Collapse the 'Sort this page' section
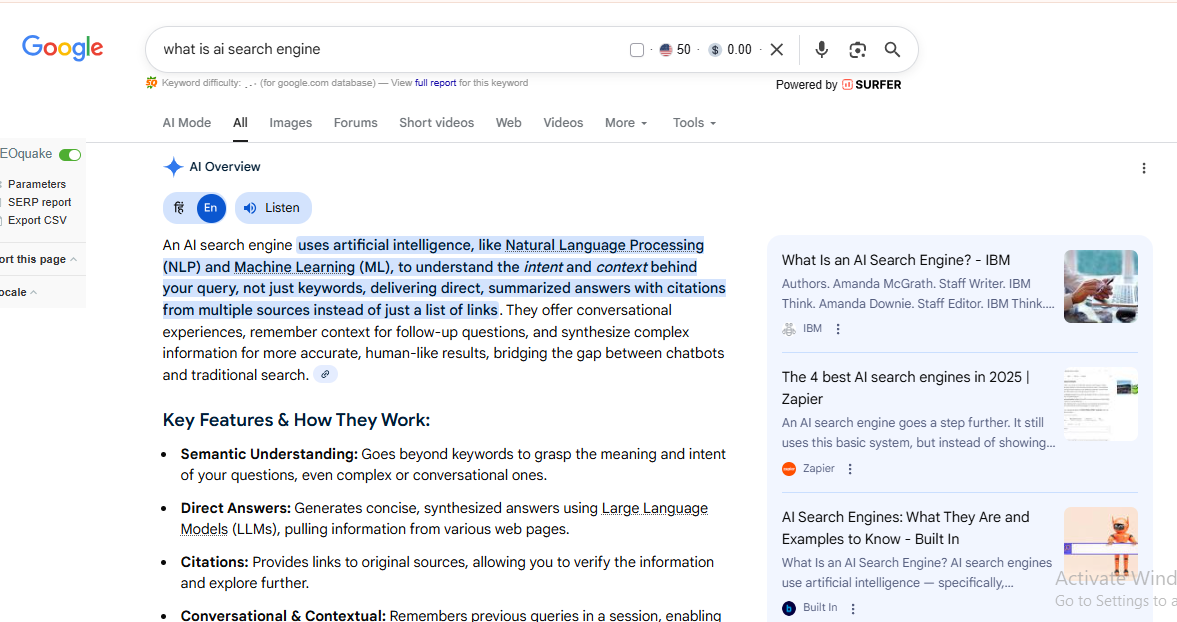This screenshot has width=1177, height=622. tap(38, 259)
